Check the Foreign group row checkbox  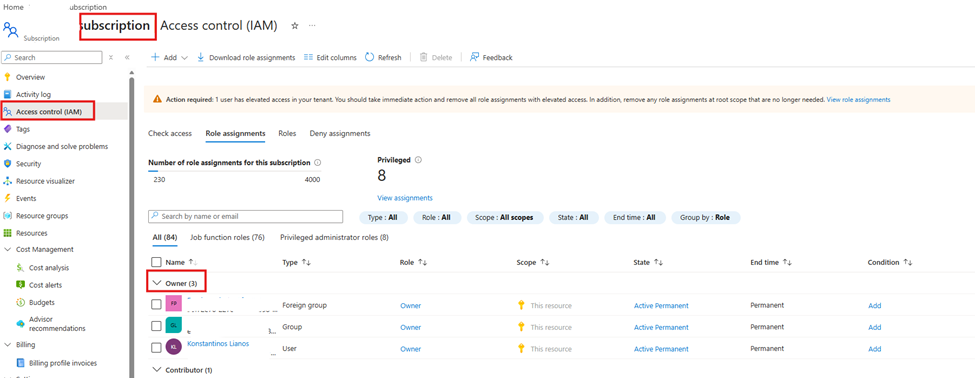pos(156,305)
